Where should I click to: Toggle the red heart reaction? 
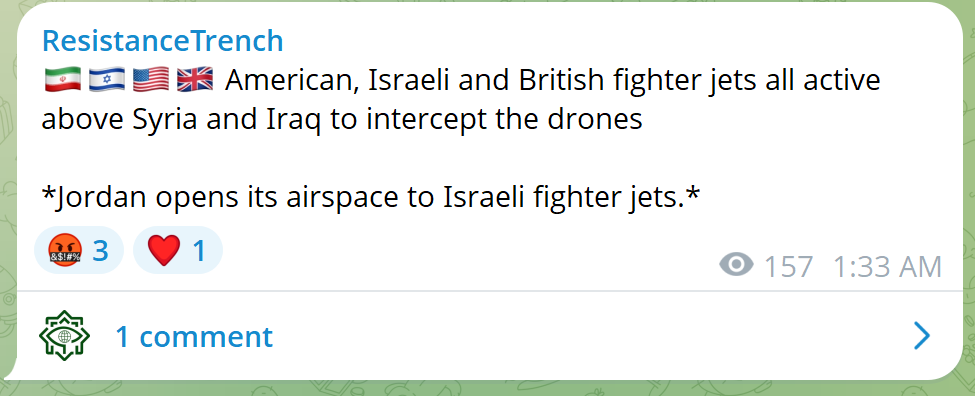point(178,251)
